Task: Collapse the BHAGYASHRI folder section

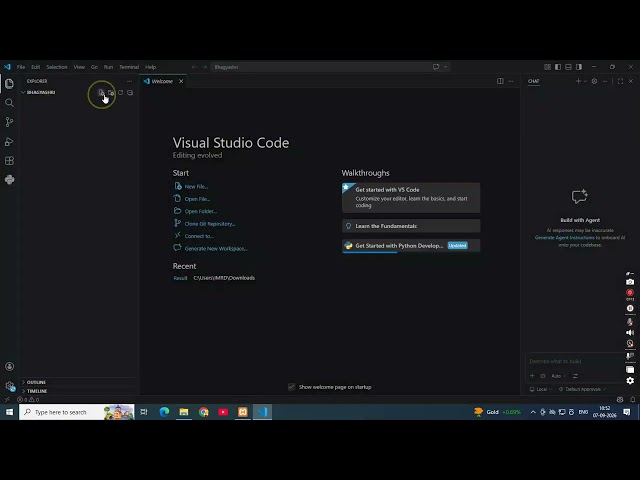Action: [x=78, y=93]
